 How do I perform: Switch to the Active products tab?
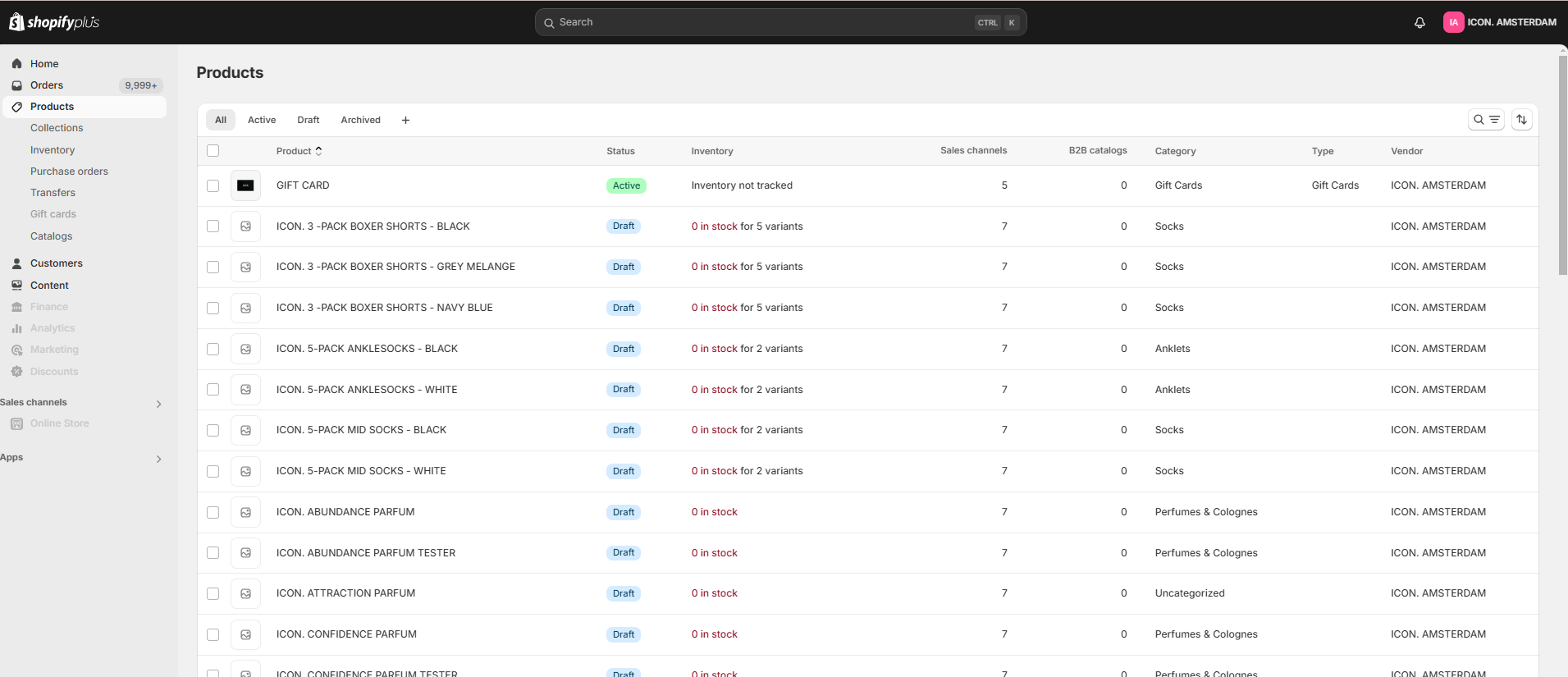[262, 120]
